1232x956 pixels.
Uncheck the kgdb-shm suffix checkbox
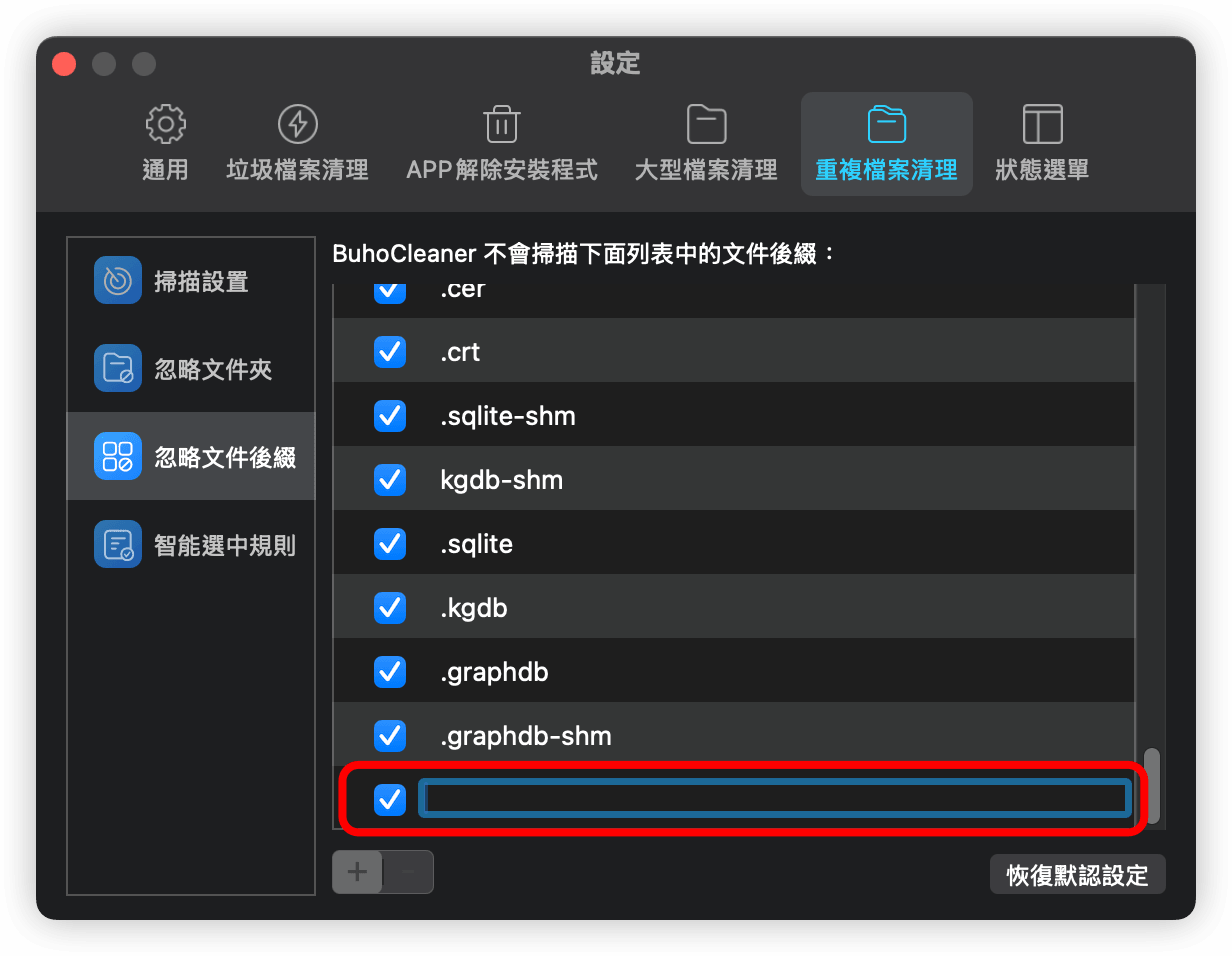(x=389, y=480)
